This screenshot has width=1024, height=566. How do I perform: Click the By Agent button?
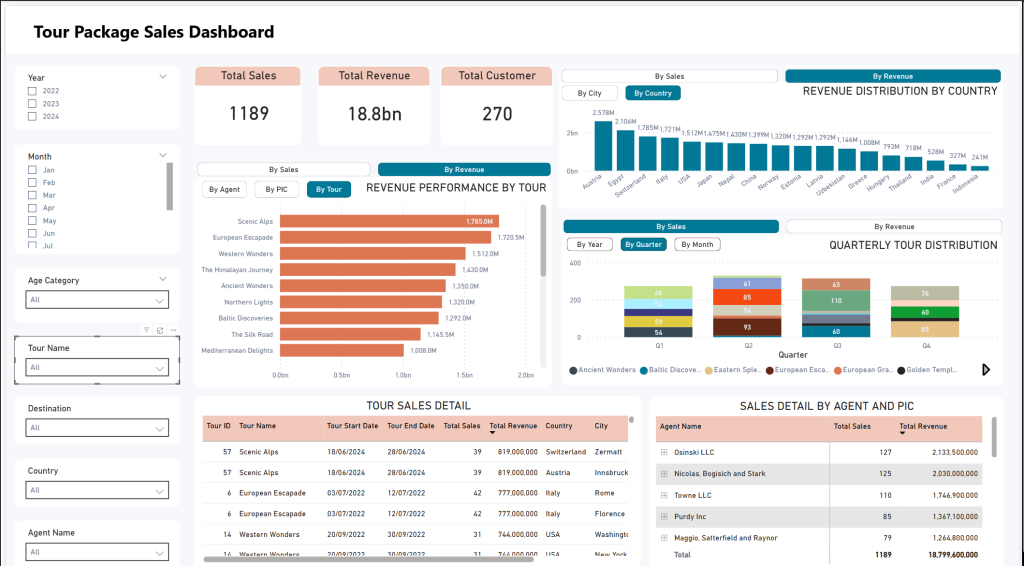point(225,189)
